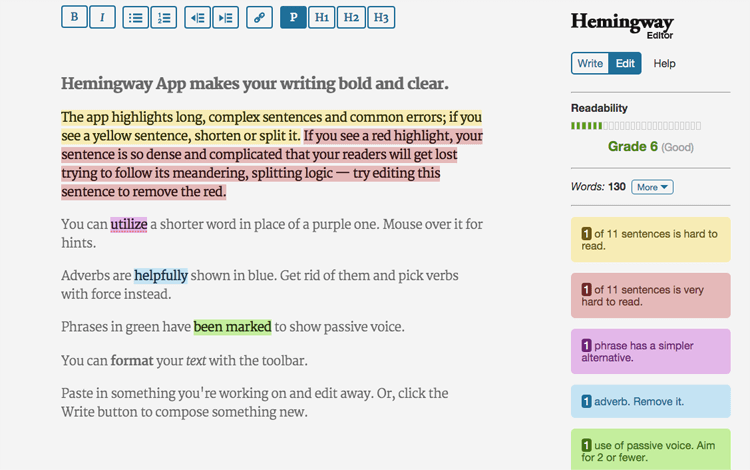This screenshot has height=470, width=750.
Task: Apply H2 heading style
Action: coord(351,18)
